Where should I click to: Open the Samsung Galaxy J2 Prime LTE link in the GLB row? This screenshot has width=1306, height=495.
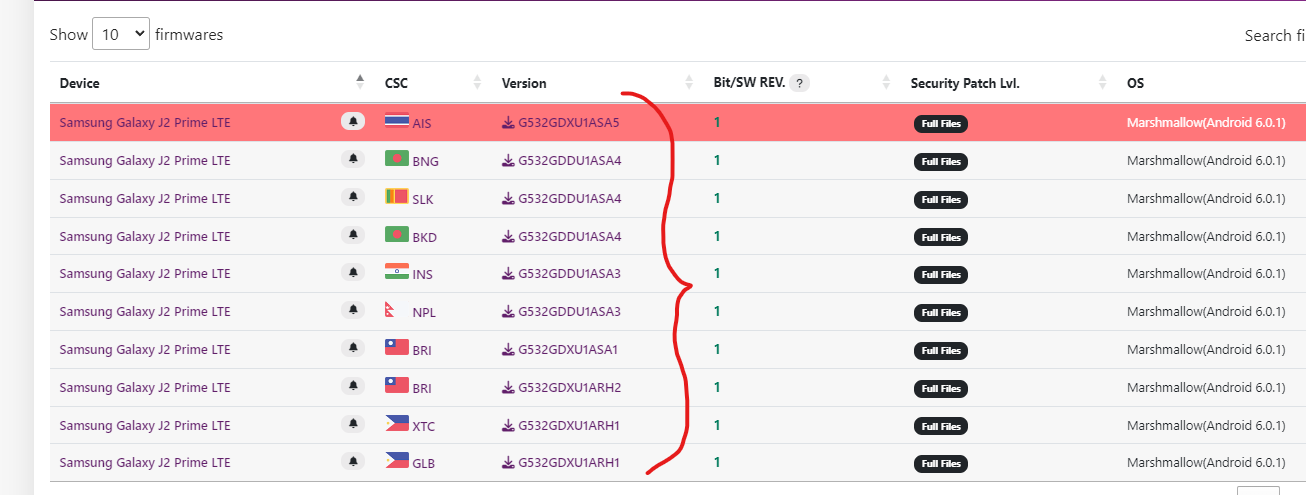(145, 462)
